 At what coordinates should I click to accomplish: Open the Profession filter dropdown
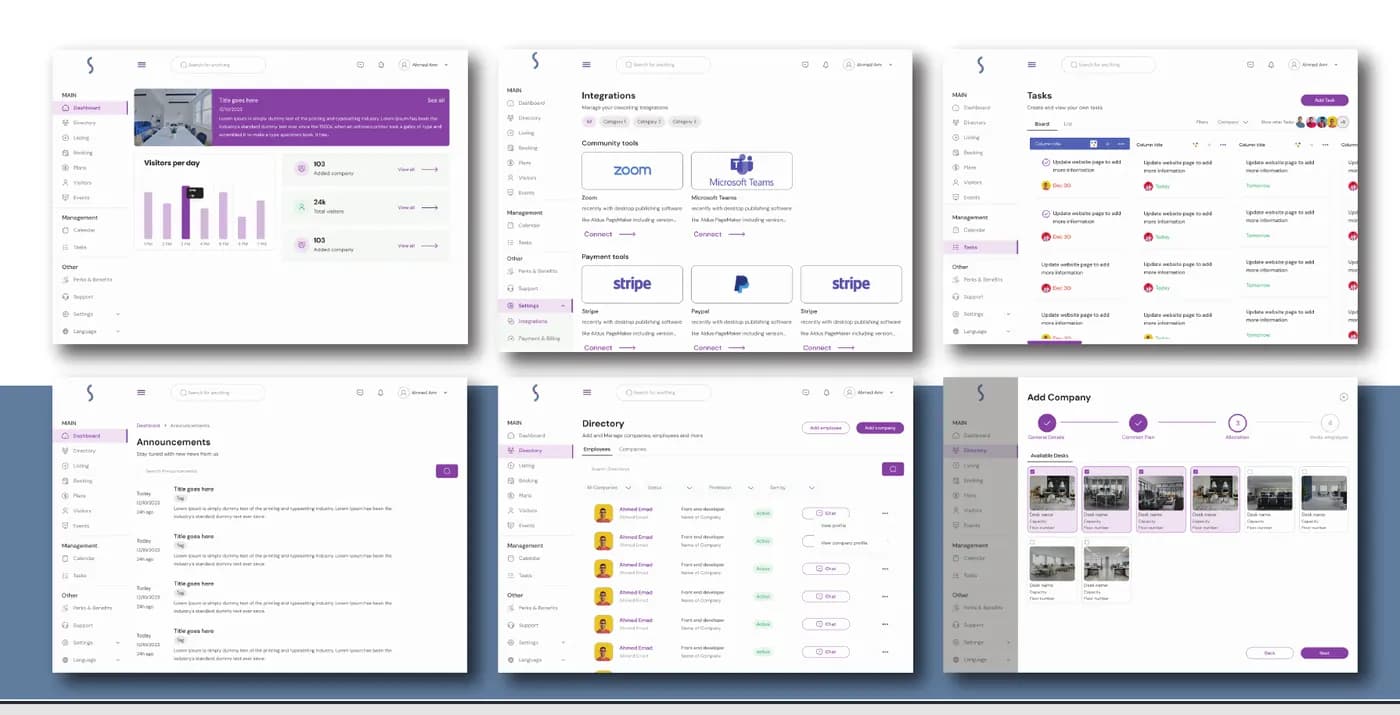731,488
